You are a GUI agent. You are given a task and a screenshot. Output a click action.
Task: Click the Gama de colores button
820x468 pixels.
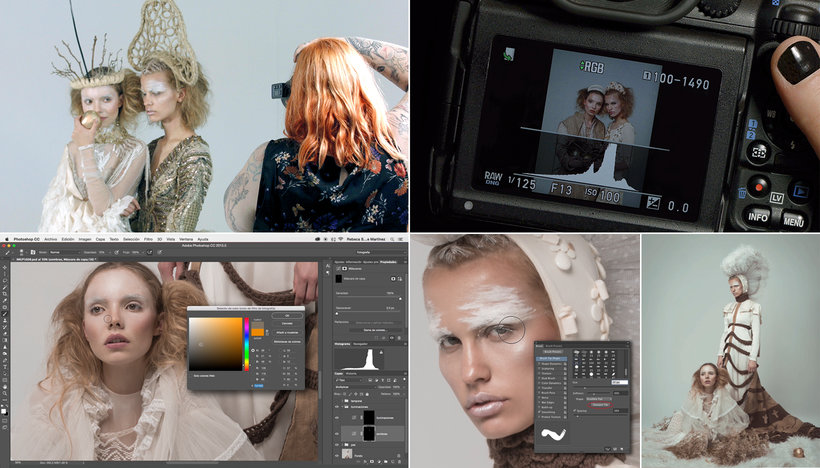coord(374,330)
